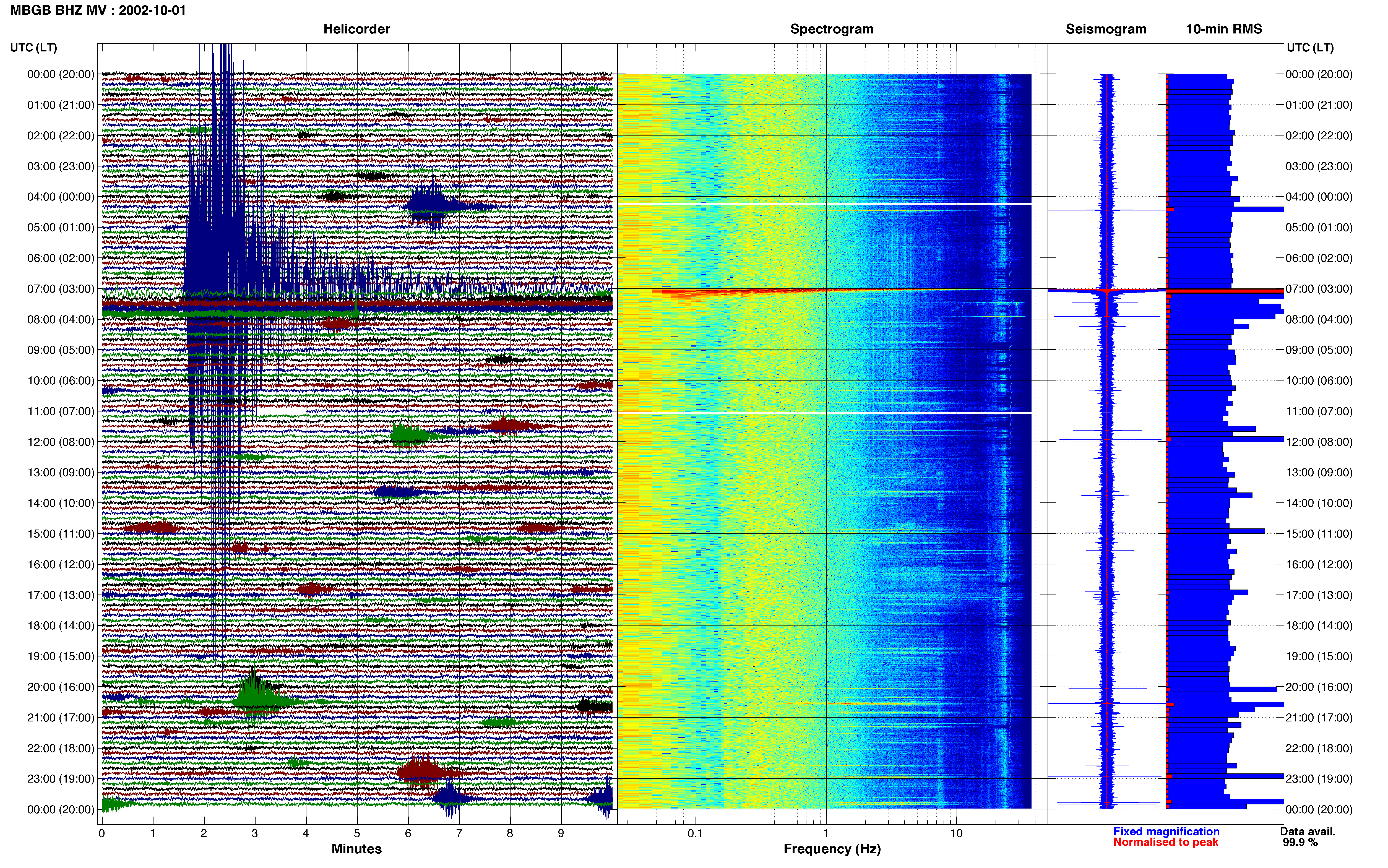This screenshot has height=868, width=1388.
Task: Click the '99.9 %' data availability value
Action: click(1300, 842)
